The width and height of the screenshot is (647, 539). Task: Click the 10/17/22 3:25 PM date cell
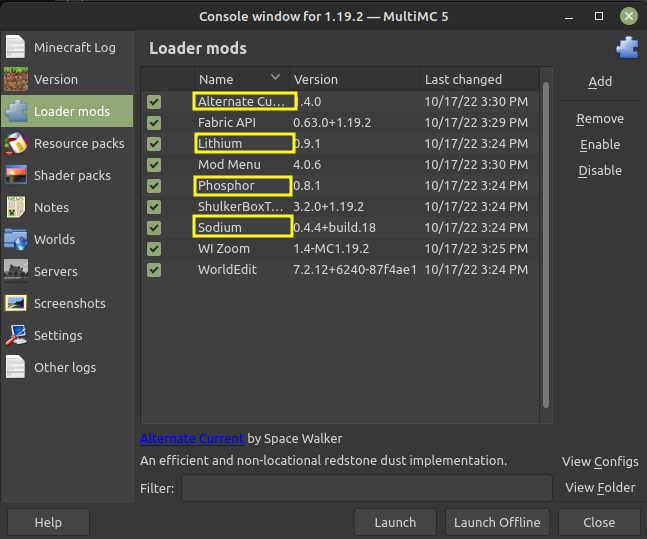tap(476, 248)
